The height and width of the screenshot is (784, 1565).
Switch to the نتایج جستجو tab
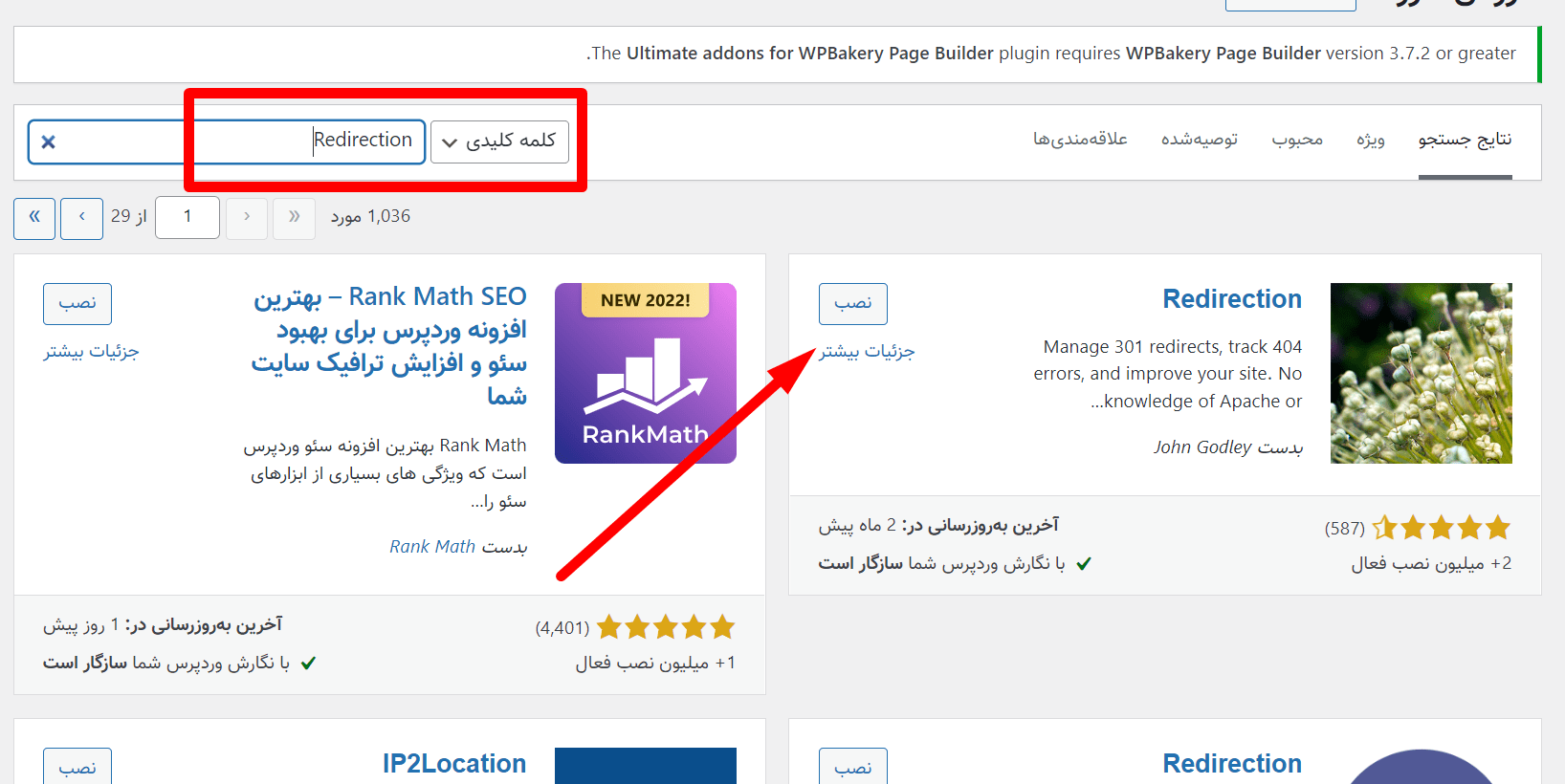tap(1465, 140)
